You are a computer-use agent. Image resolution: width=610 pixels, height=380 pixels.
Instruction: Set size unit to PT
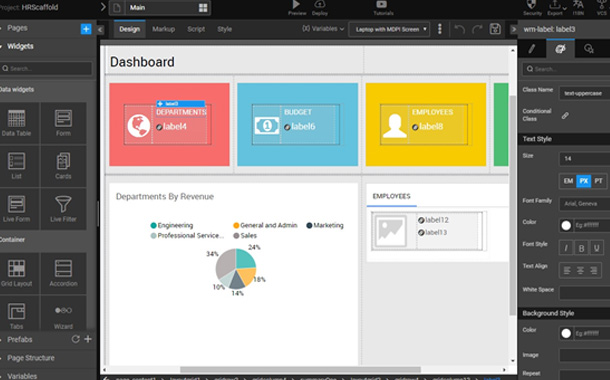point(598,181)
